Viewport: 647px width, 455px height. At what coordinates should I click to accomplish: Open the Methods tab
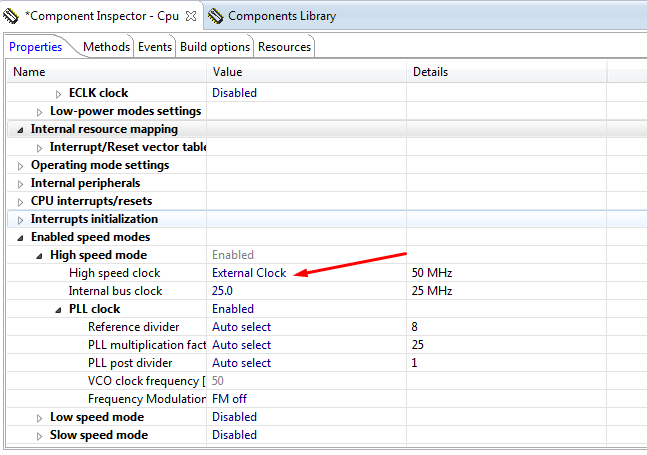pyautogui.click(x=106, y=47)
